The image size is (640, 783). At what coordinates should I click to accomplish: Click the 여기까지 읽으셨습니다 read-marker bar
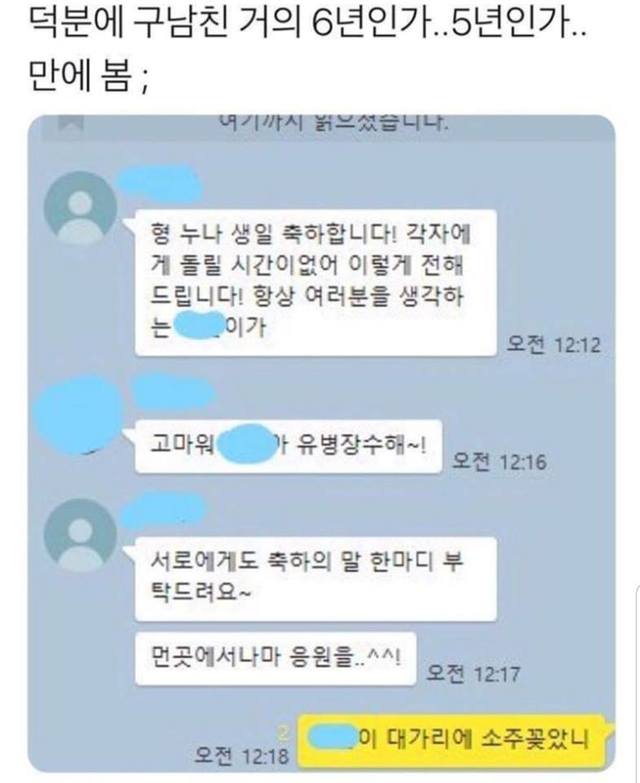pos(328,128)
